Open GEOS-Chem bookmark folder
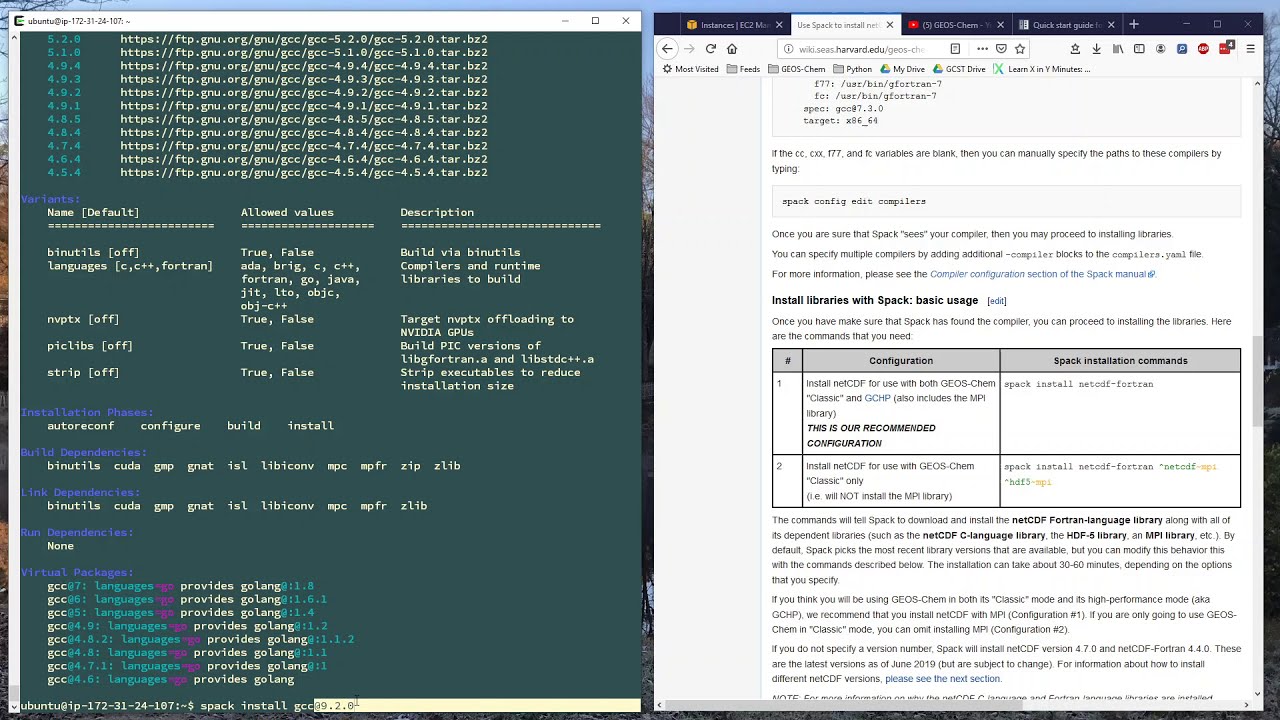This screenshot has width=1280, height=720. coord(797,69)
